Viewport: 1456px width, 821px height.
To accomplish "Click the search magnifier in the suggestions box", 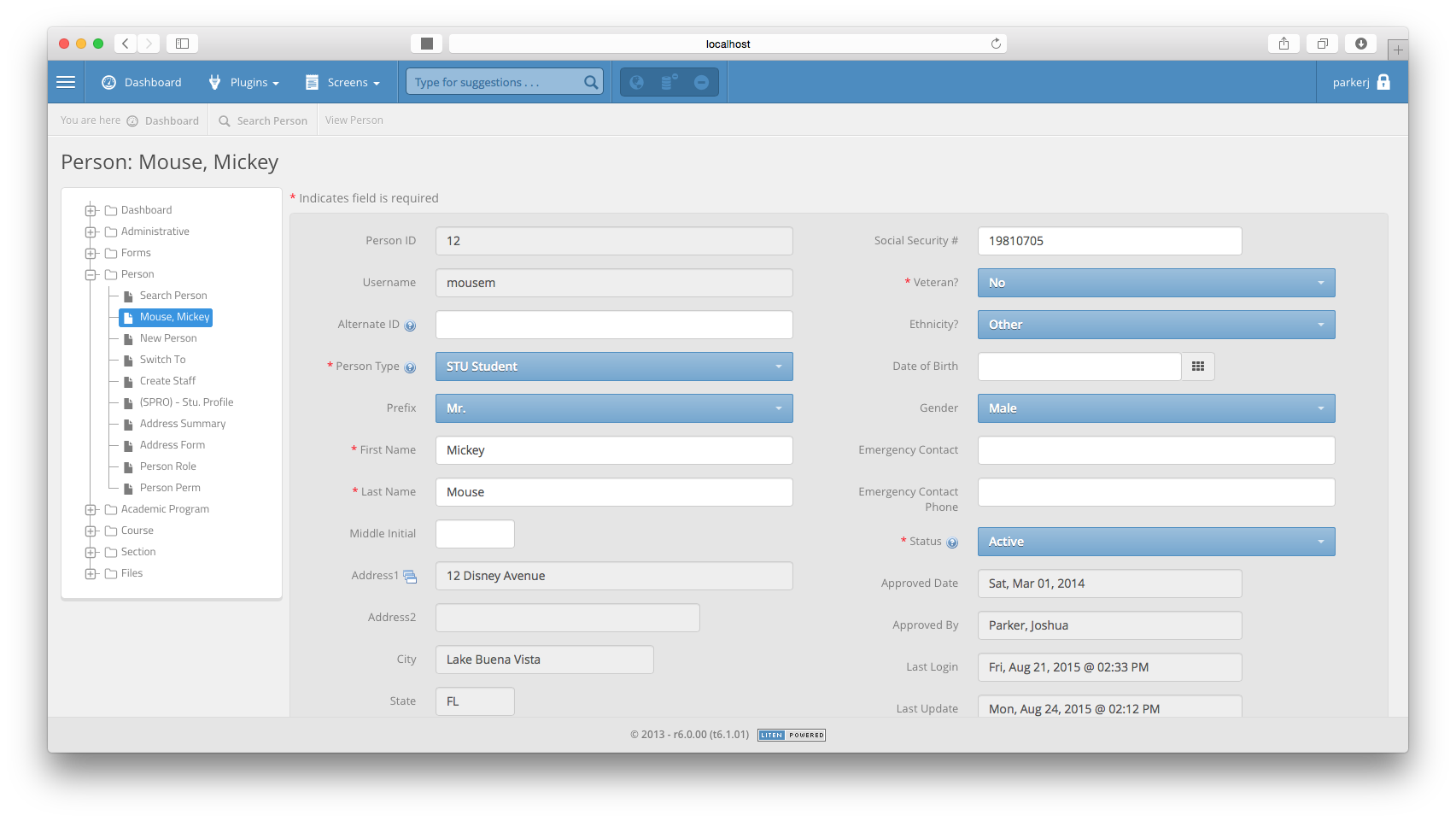I will (591, 81).
